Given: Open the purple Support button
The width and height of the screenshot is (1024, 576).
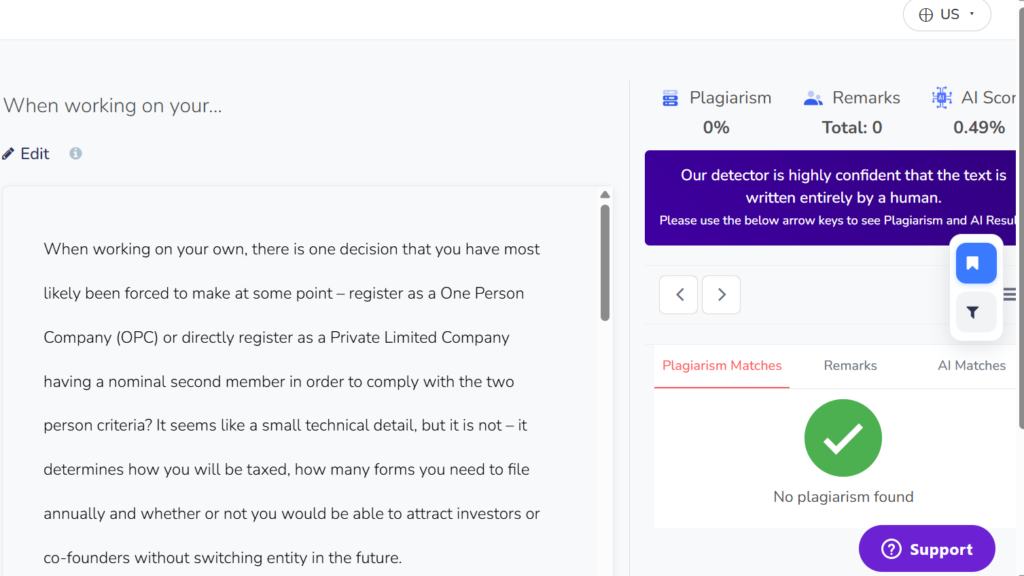Looking at the screenshot, I should (927, 549).
